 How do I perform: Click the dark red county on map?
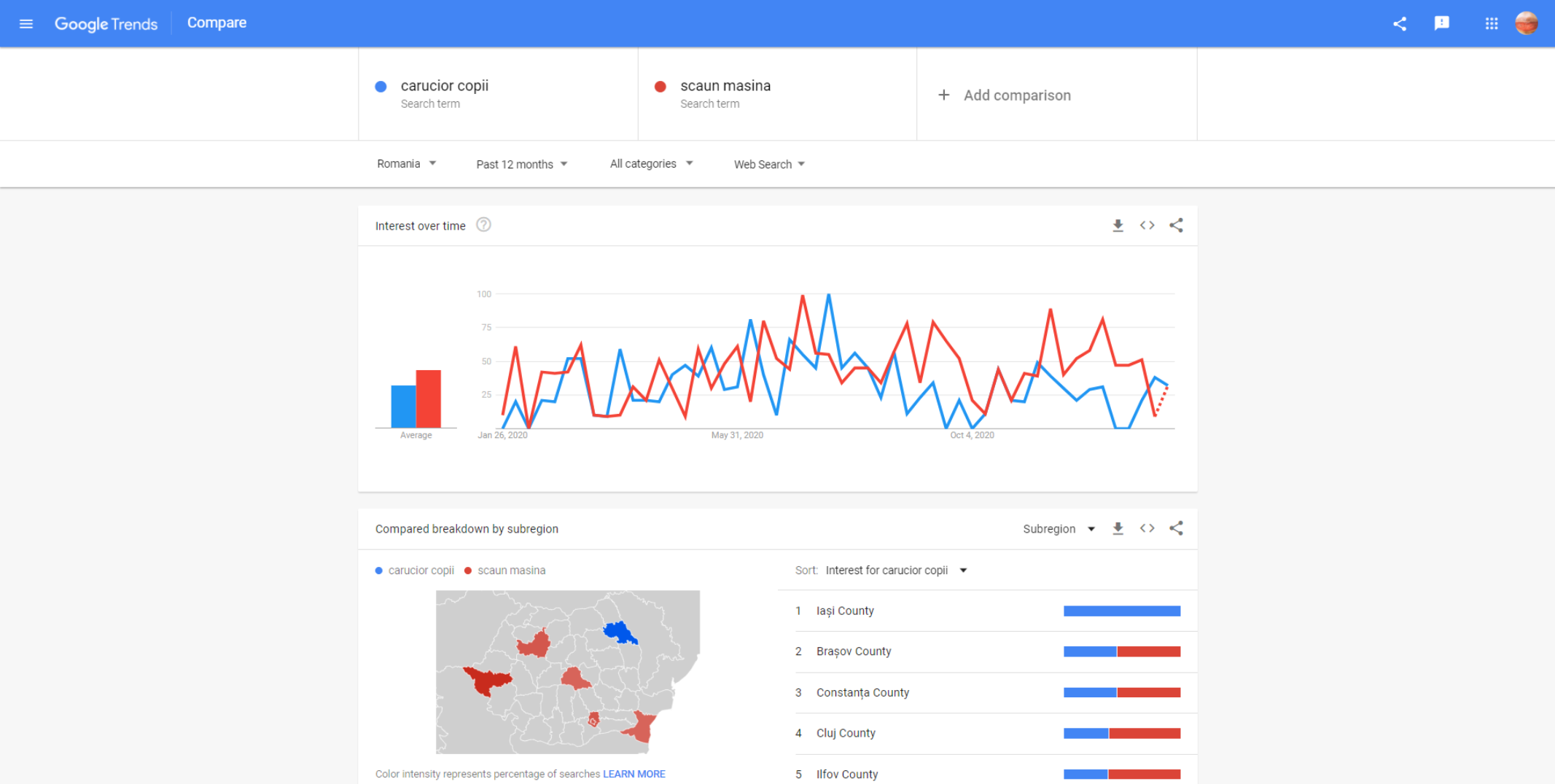487,681
